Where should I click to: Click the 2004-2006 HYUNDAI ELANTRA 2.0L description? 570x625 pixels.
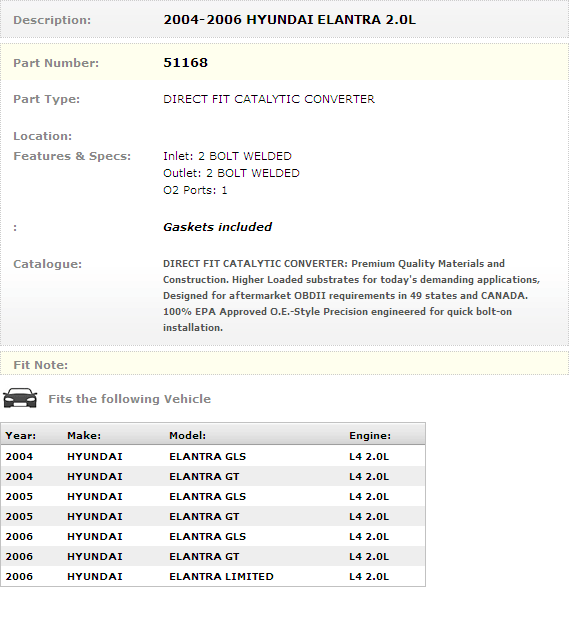click(x=289, y=20)
